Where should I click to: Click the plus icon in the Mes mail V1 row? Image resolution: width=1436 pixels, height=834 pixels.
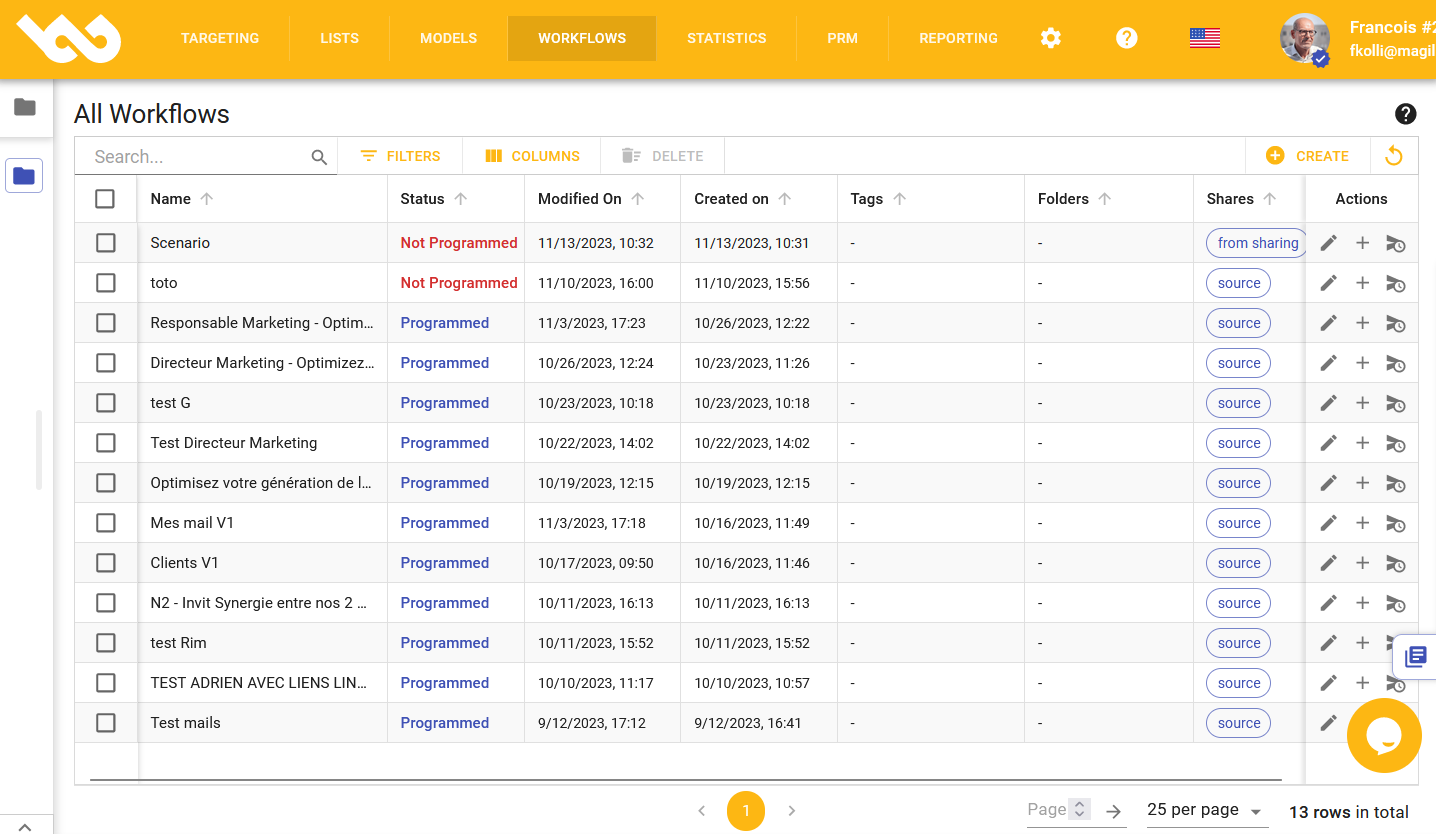1362,523
